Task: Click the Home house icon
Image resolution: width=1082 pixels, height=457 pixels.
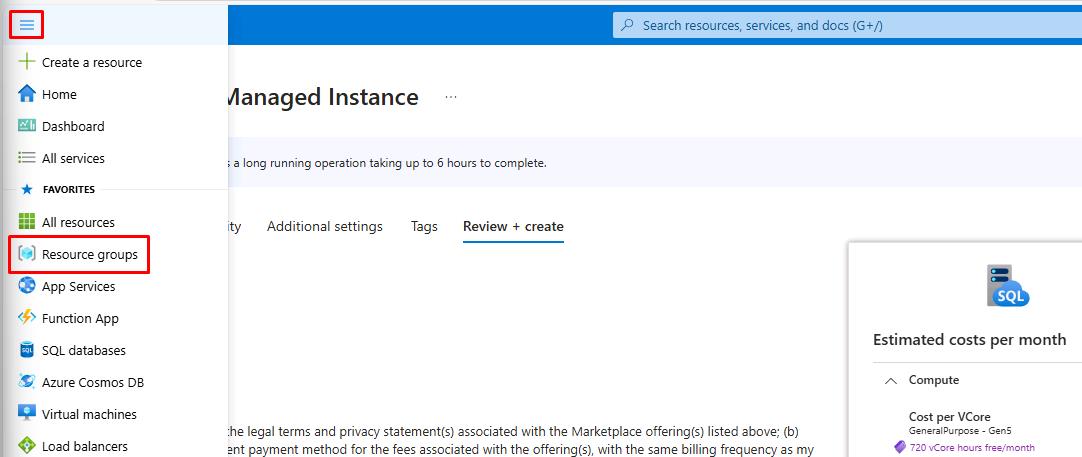Action: pyautogui.click(x=26, y=94)
